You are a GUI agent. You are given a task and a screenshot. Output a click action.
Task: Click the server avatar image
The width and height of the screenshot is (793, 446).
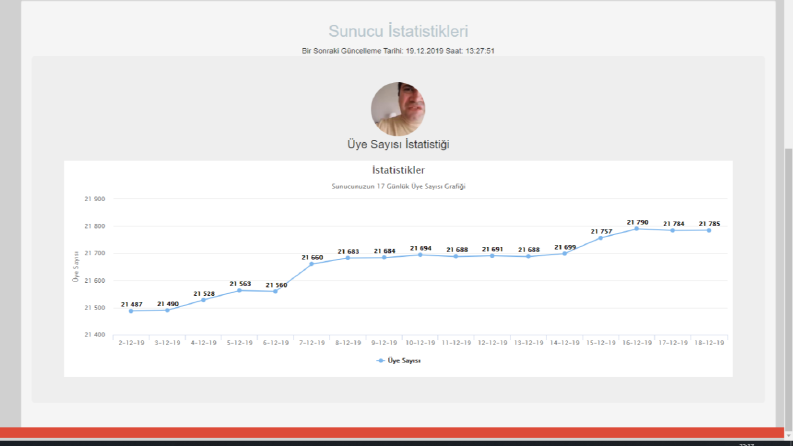pyautogui.click(x=398, y=109)
